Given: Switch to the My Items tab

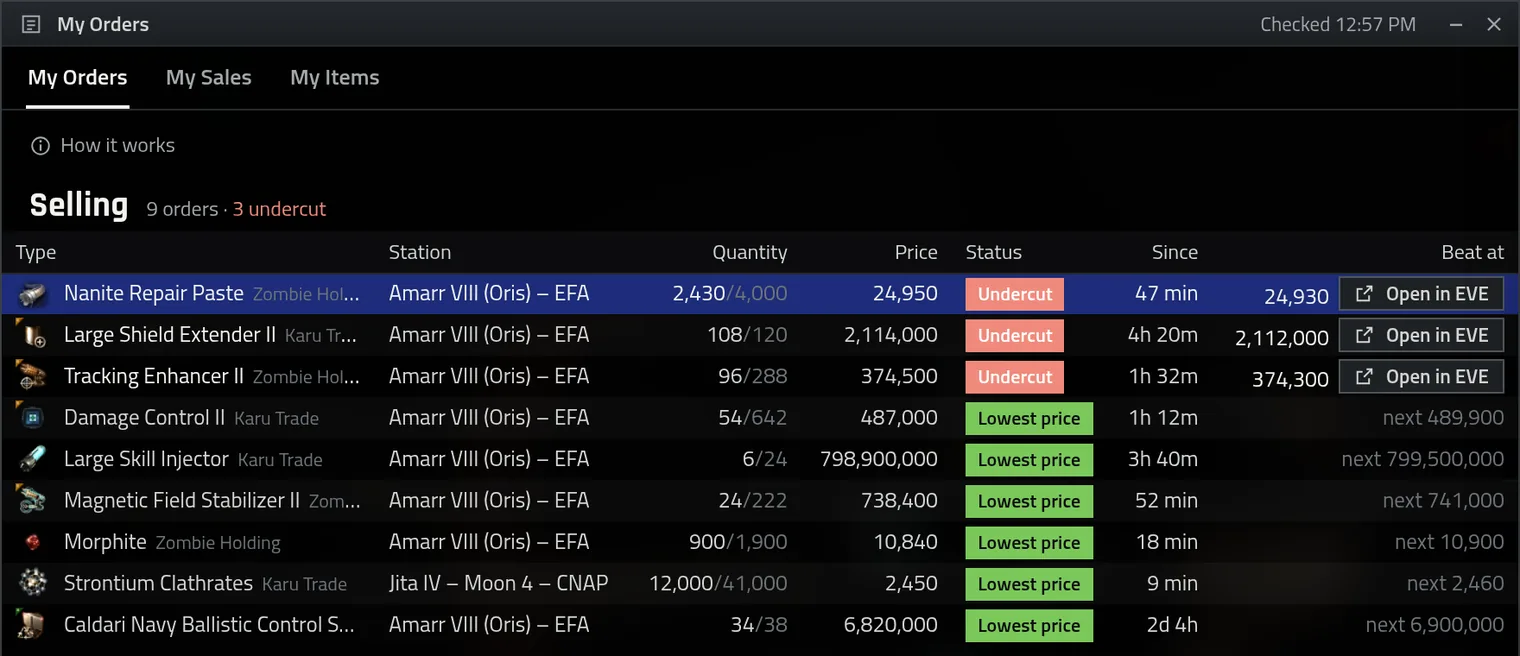Looking at the screenshot, I should point(335,77).
